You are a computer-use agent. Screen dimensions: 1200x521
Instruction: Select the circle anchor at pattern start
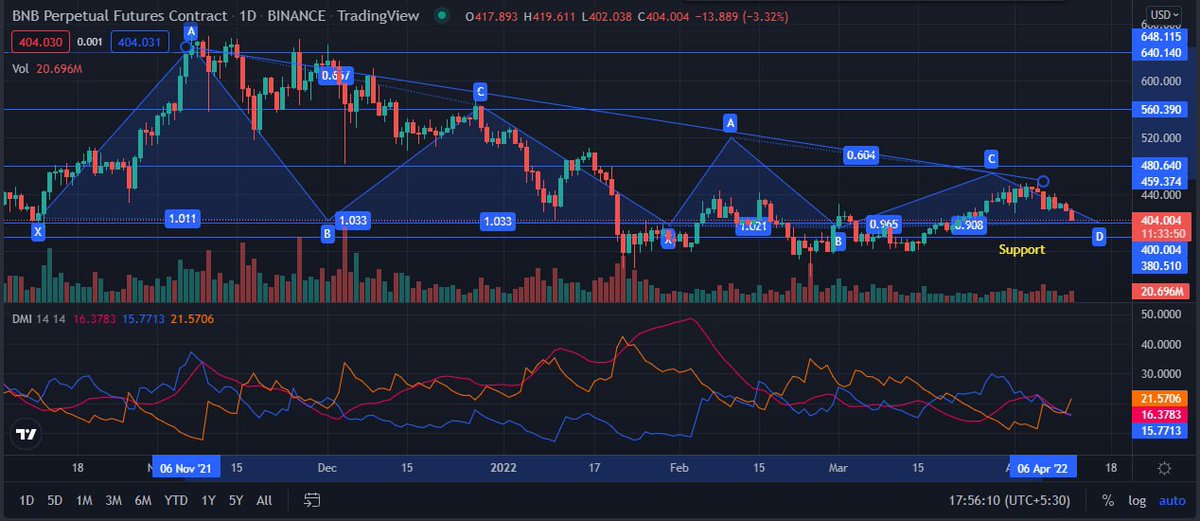pos(186,46)
